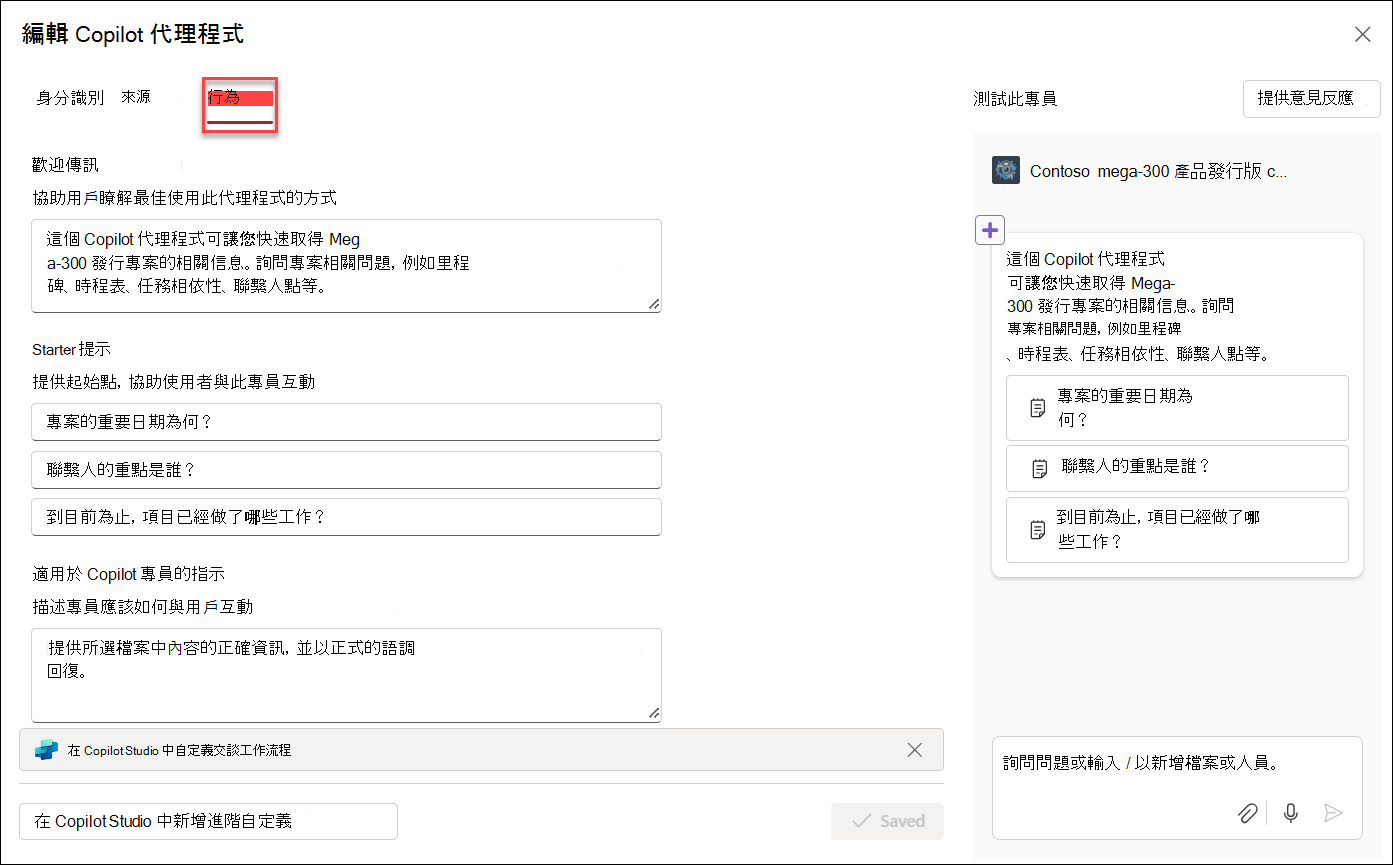Dismiss the Copilot Studio banner
1393x865 pixels.
[914, 750]
